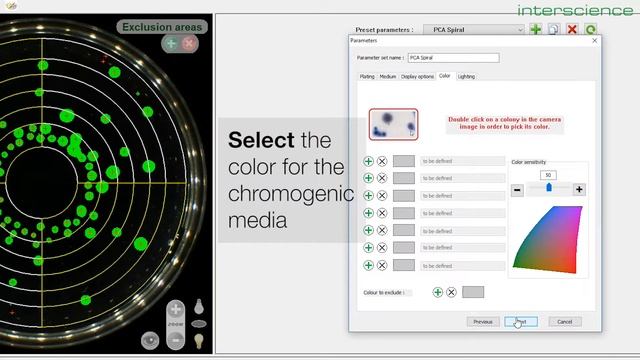Image resolution: width=640 pixels, height=360 pixels.
Task: Click first row 'to be defined' field
Action: click(x=462, y=161)
